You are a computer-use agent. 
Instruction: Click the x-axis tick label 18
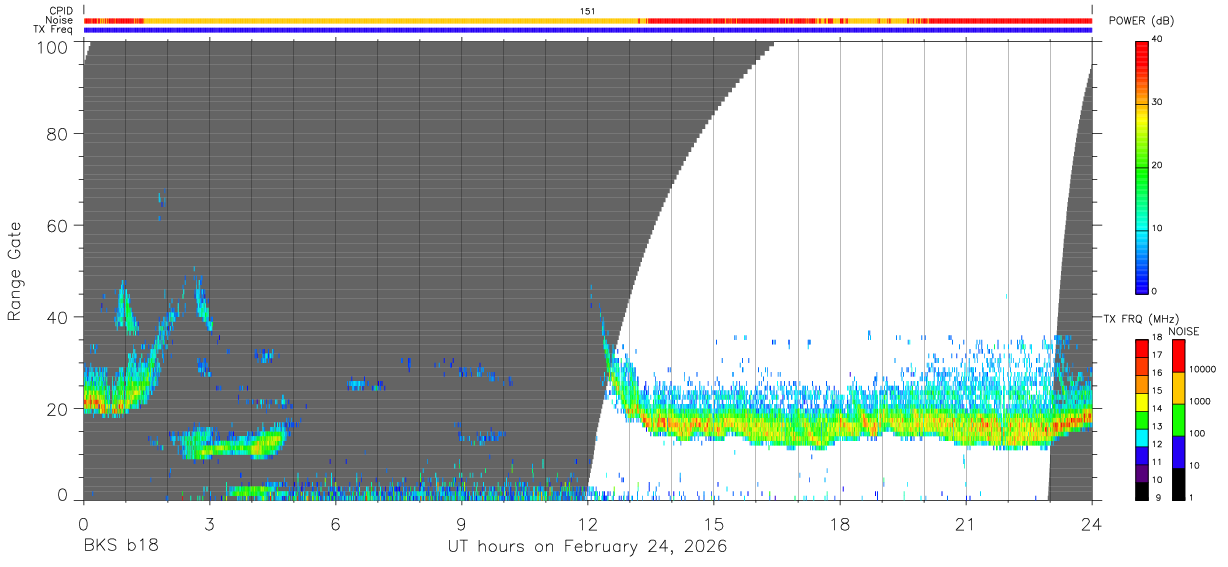[x=840, y=524]
